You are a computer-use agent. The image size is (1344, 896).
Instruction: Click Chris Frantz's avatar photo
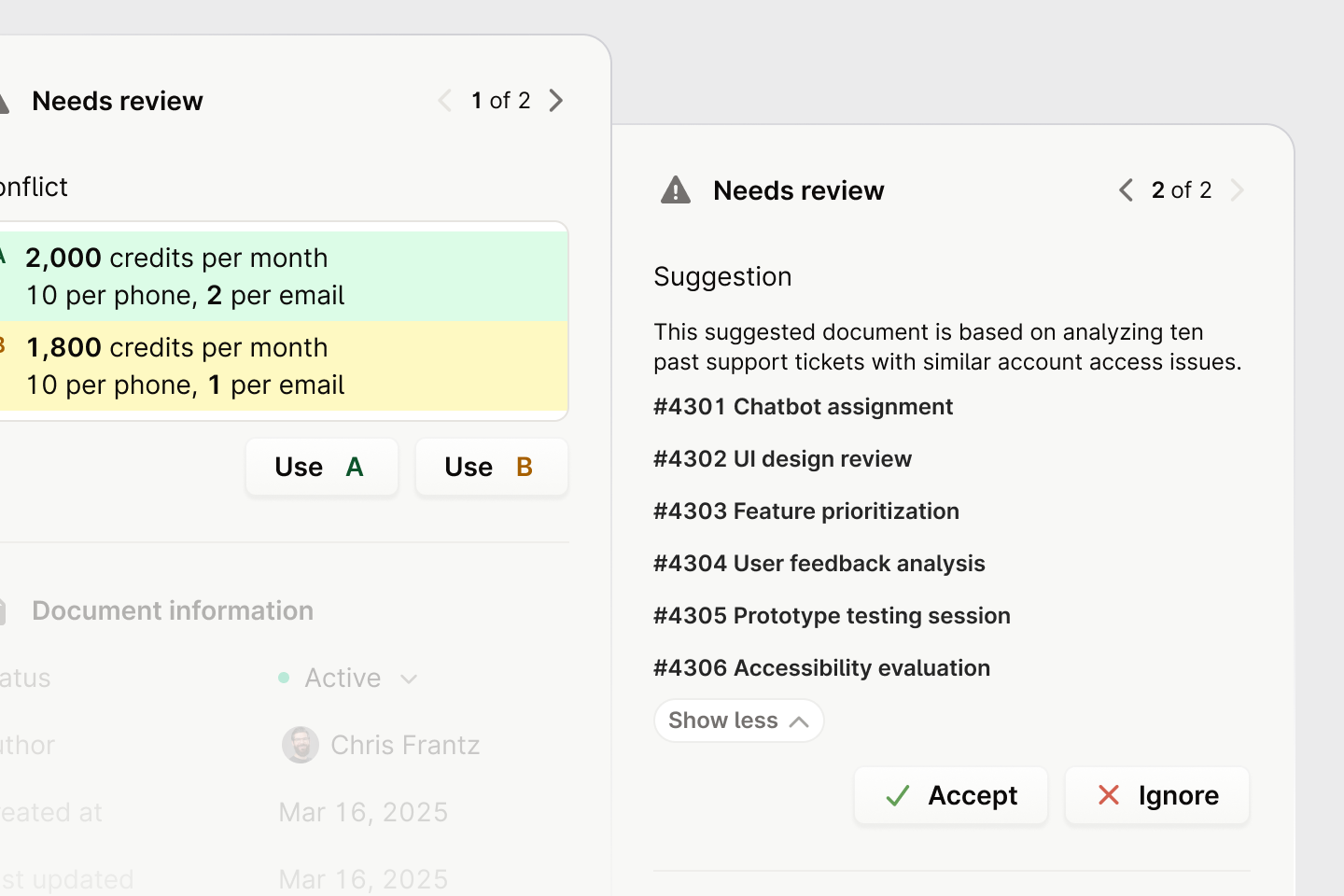click(300, 745)
